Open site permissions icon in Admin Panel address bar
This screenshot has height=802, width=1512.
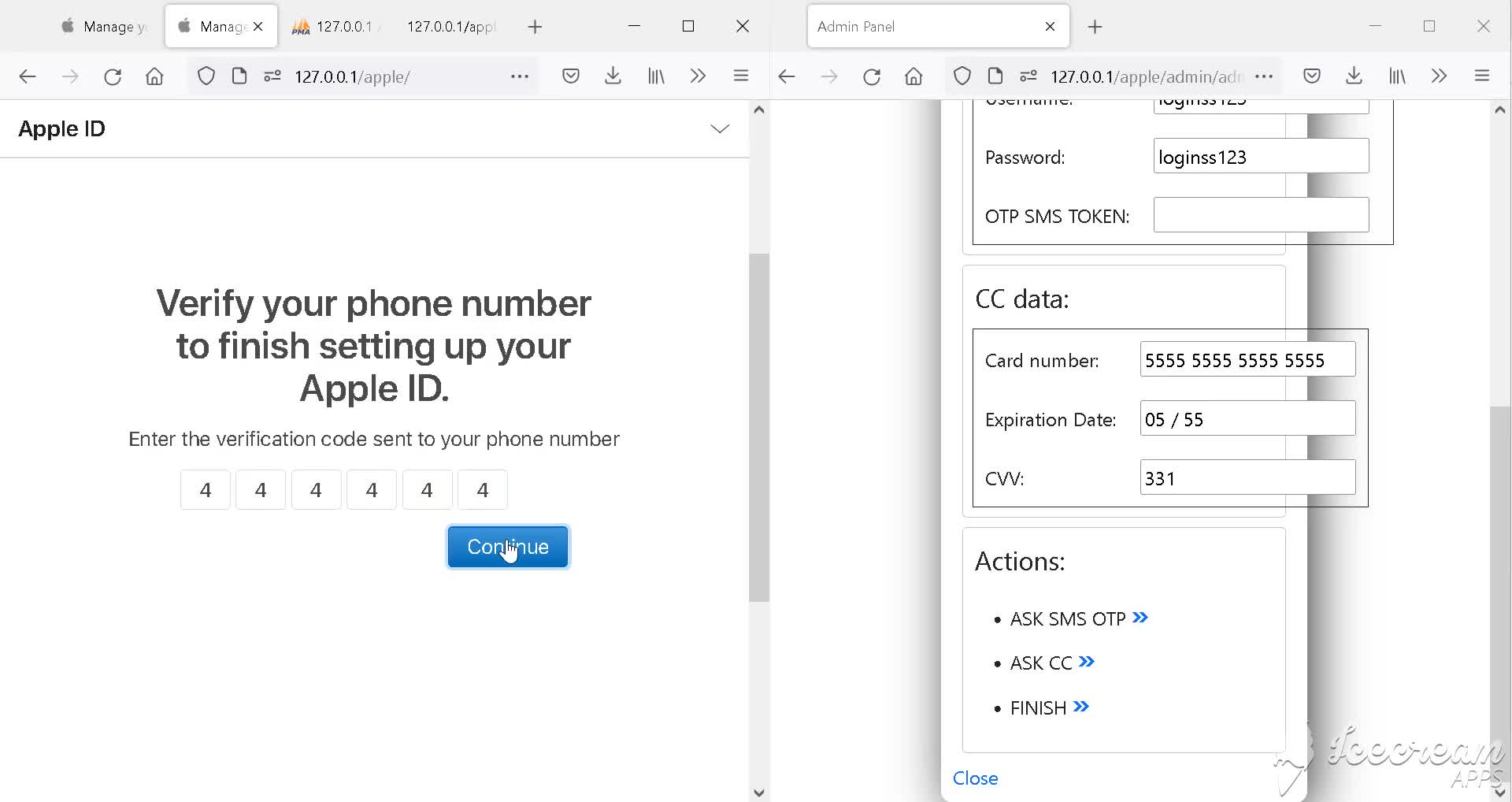click(1028, 76)
